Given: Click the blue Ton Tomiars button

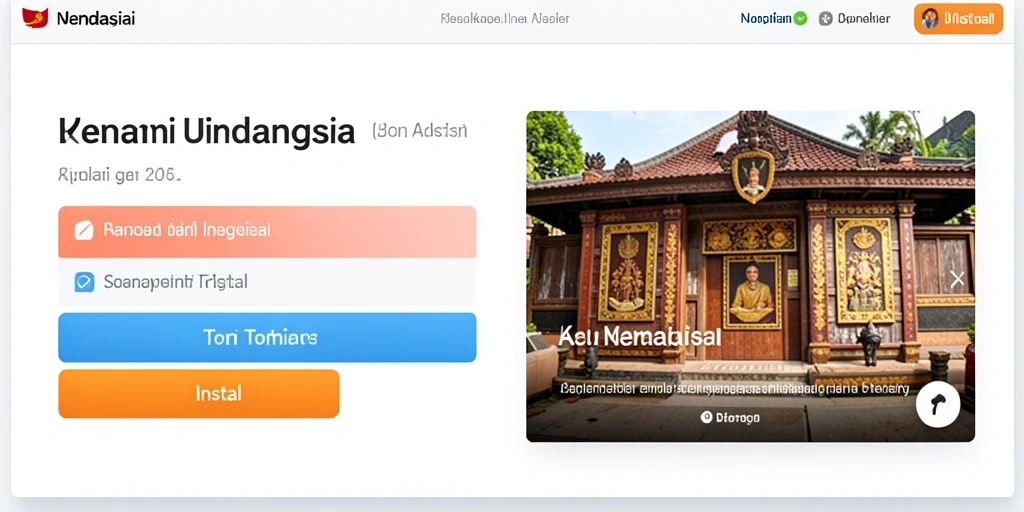Looking at the screenshot, I should [x=267, y=338].
